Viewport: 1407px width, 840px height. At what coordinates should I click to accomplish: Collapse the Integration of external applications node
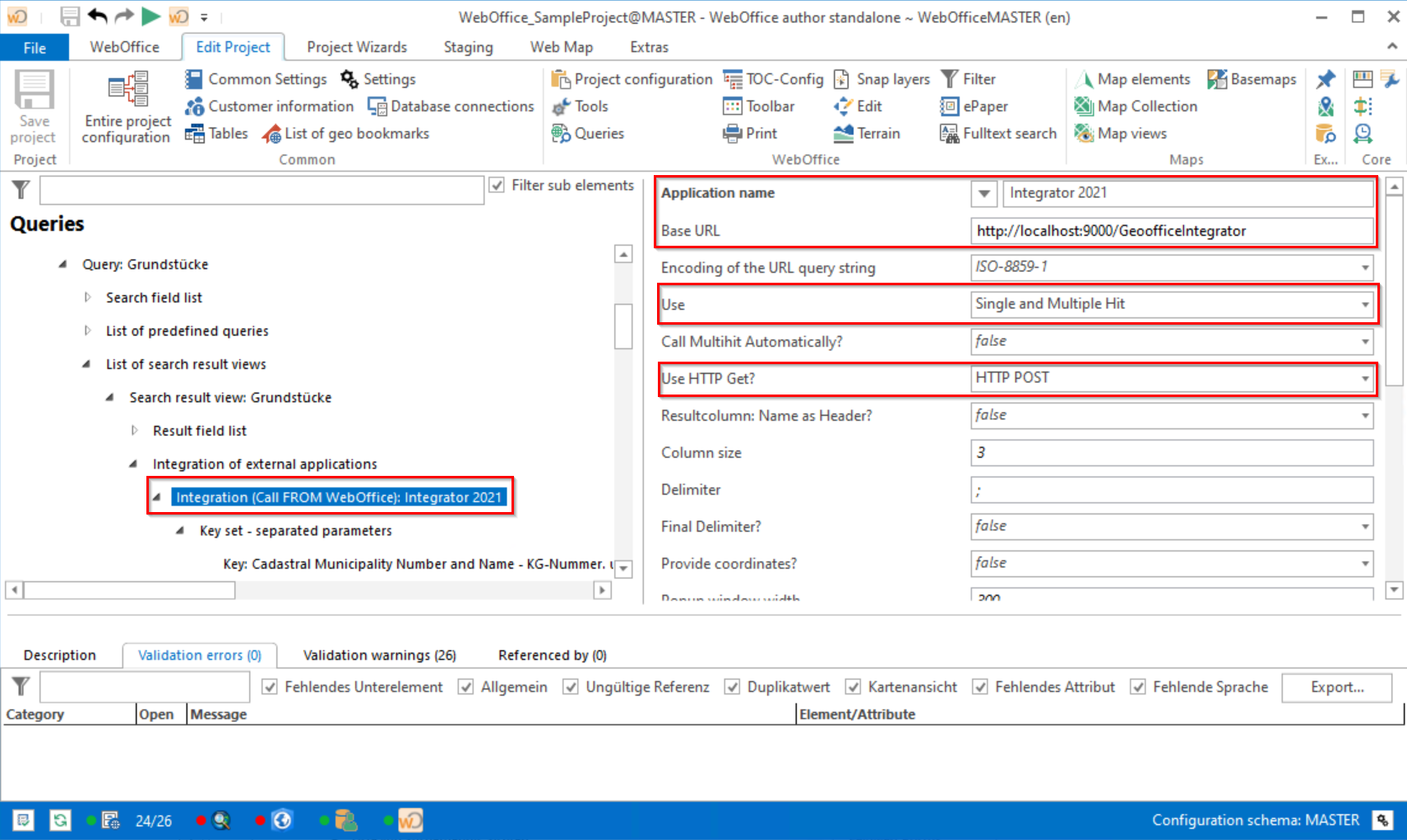pyautogui.click(x=133, y=464)
